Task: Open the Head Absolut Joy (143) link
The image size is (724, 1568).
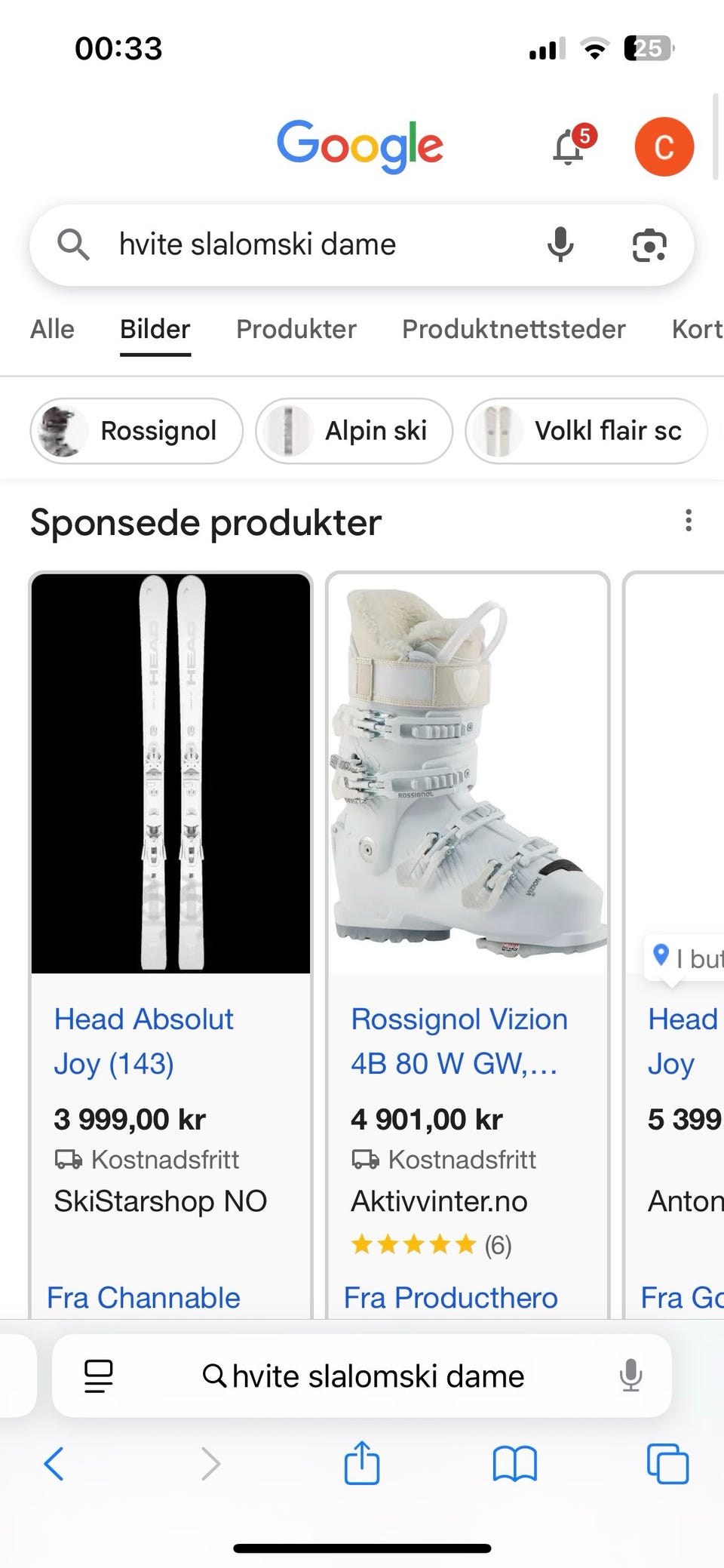Action: click(x=143, y=1041)
